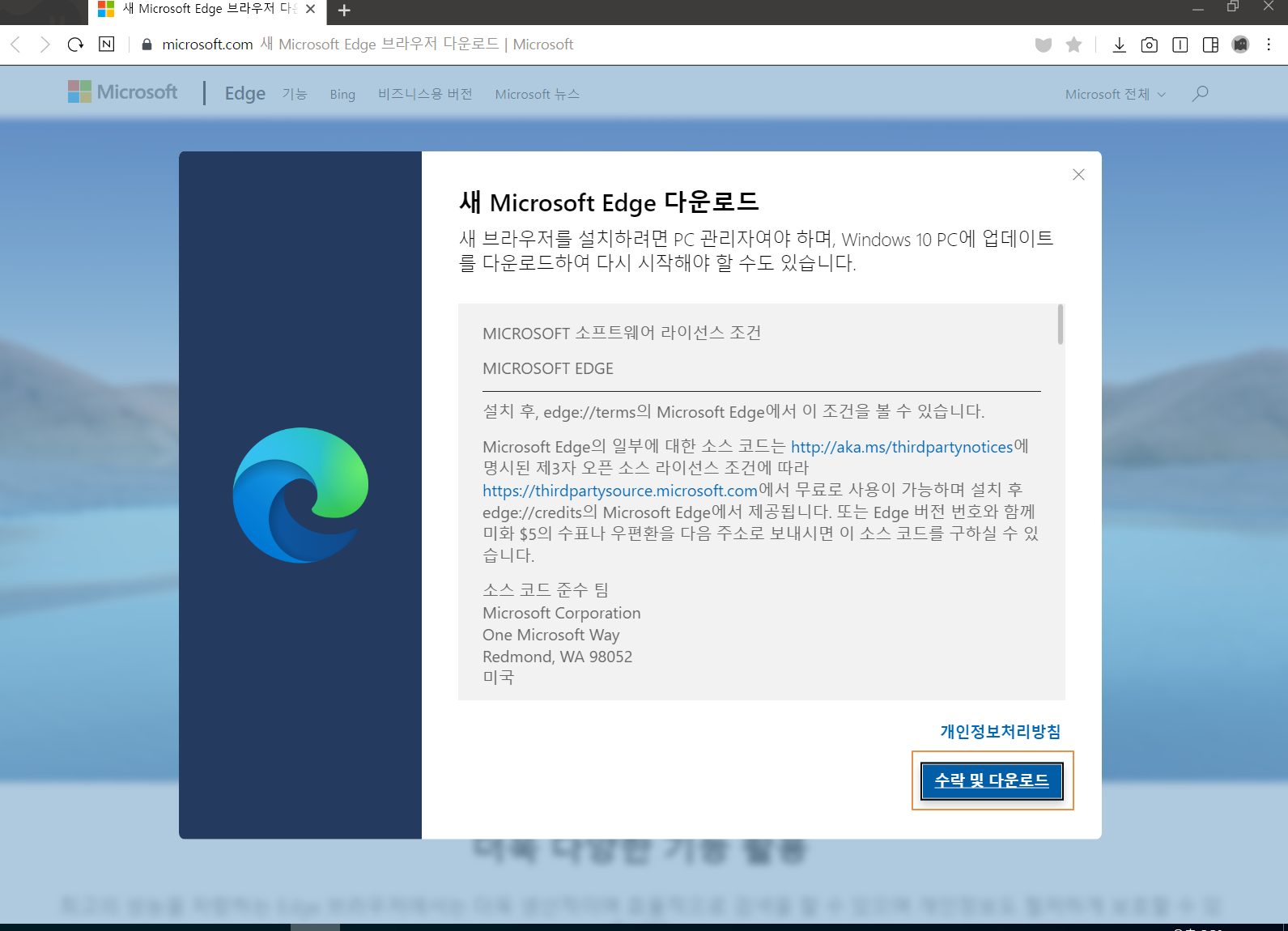Open a new tab with the plus button
The width and height of the screenshot is (1288, 931).
tap(344, 11)
